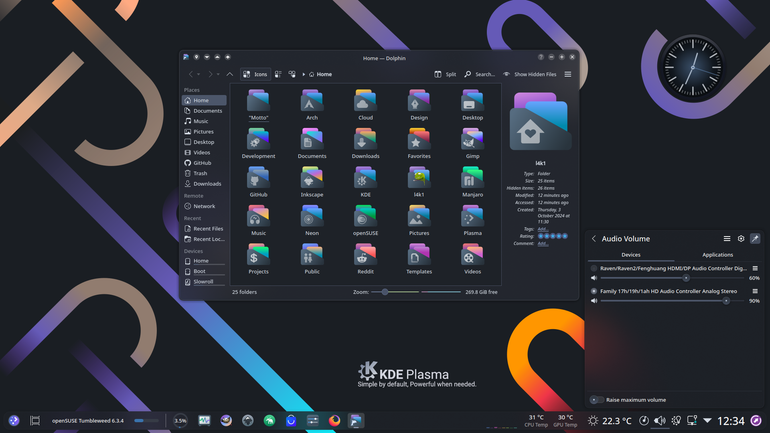This screenshot has height=433, width=770.
Task: Switch to compact view mode icon
Action: (x=278, y=74)
